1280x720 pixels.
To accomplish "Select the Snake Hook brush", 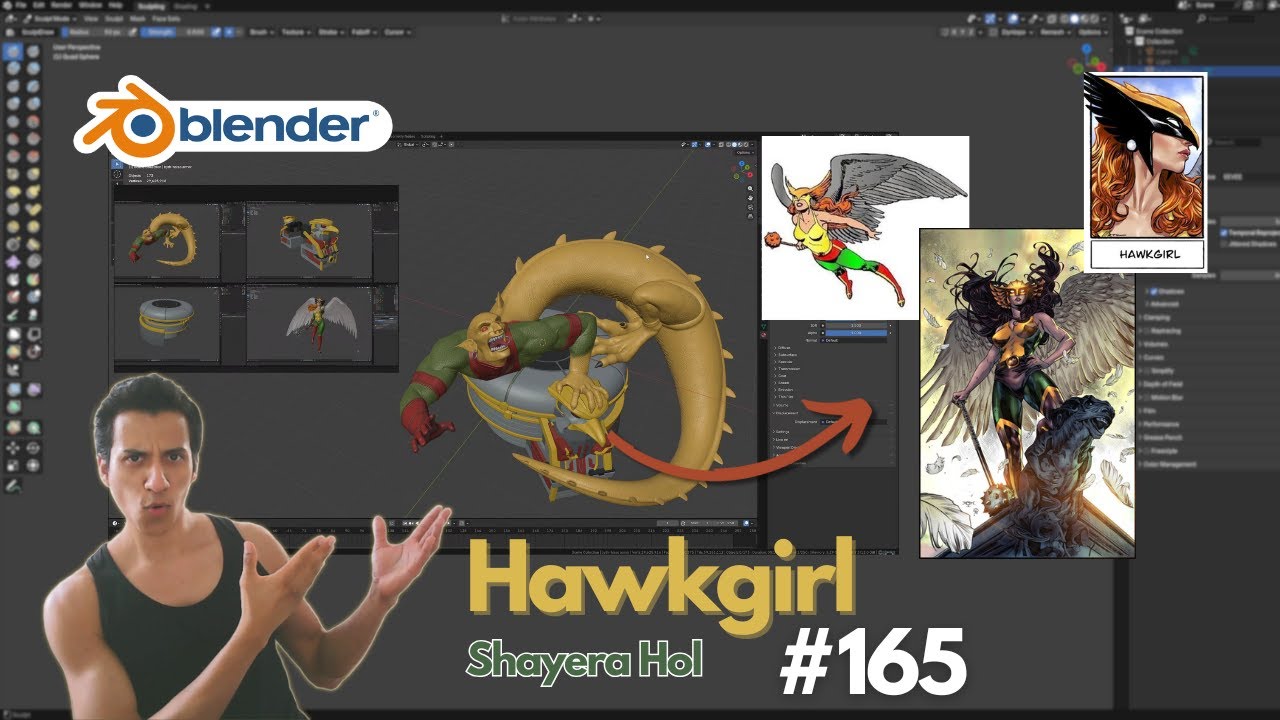I will pos(33,191).
